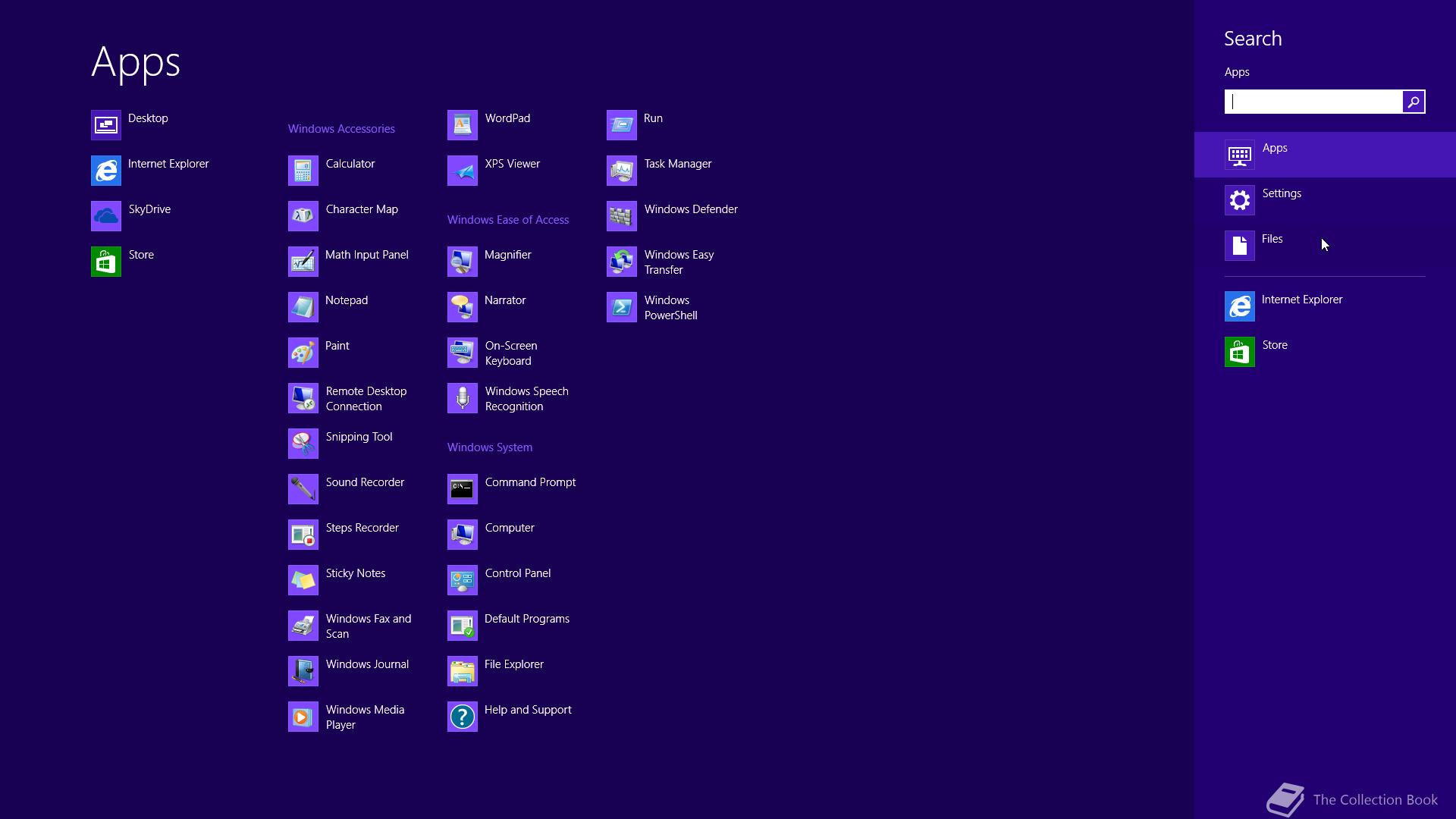Open the Windows Defender icon

(622, 216)
